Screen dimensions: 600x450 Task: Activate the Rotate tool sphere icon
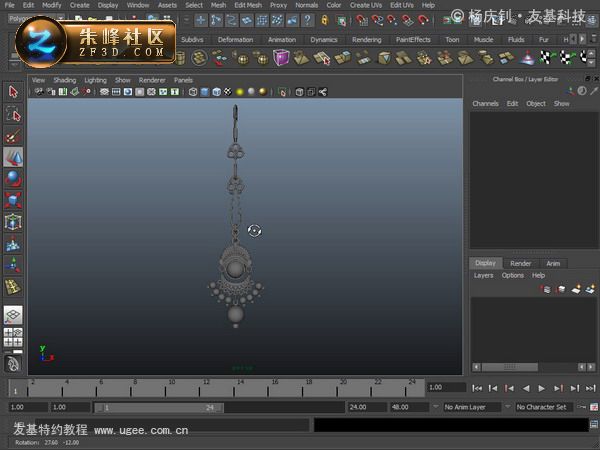click(x=13, y=178)
